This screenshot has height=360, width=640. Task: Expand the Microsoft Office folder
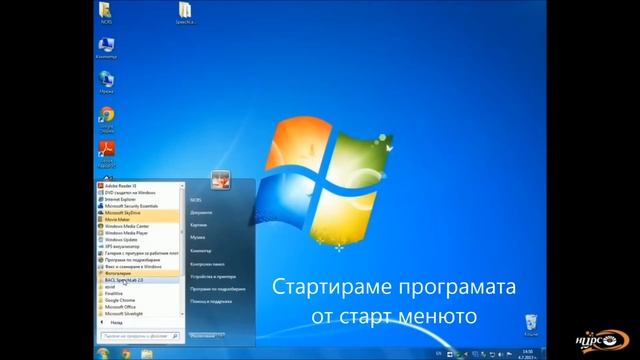point(138,307)
